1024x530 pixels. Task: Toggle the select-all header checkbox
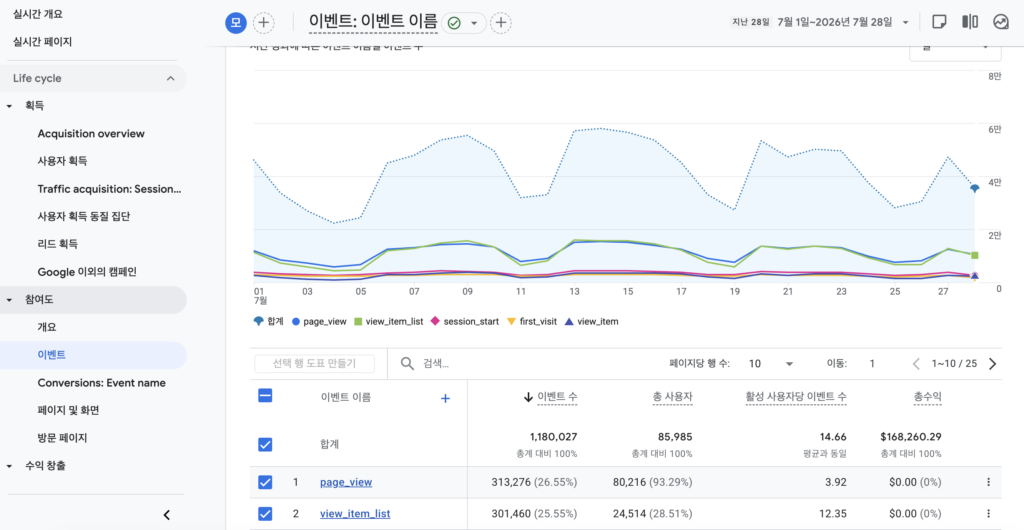click(x=265, y=396)
